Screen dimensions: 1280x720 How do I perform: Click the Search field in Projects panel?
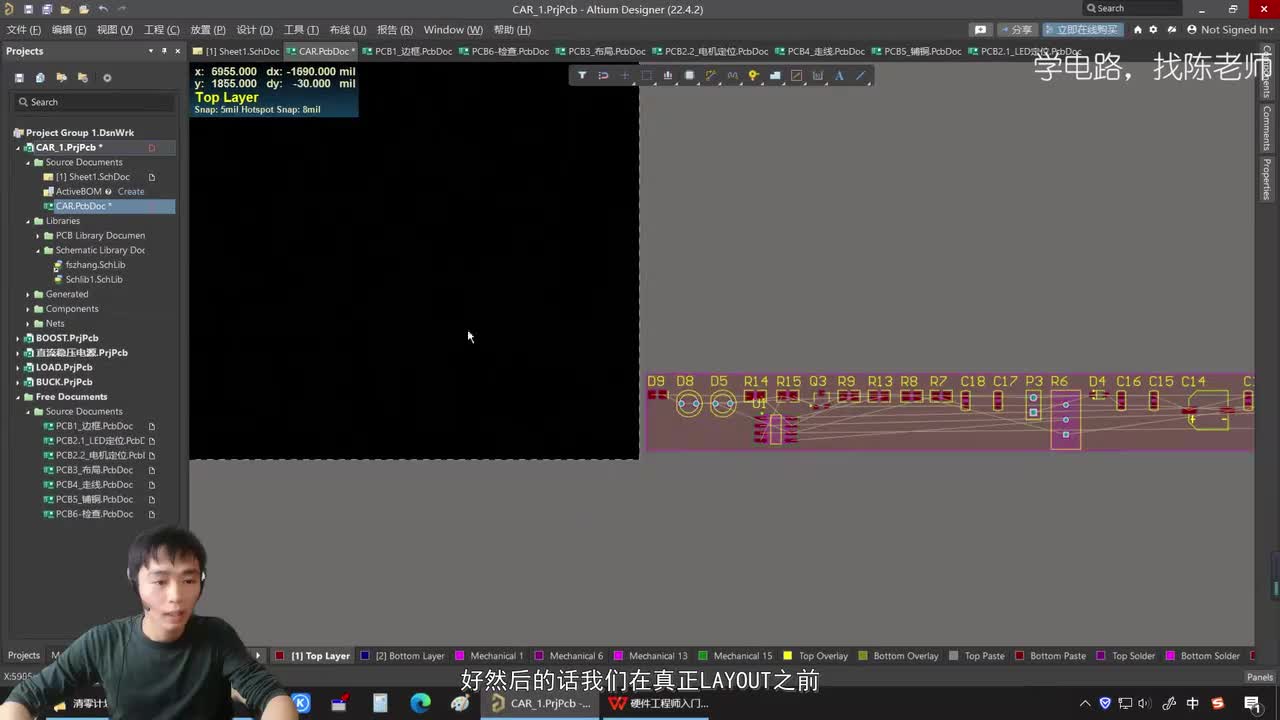point(95,102)
